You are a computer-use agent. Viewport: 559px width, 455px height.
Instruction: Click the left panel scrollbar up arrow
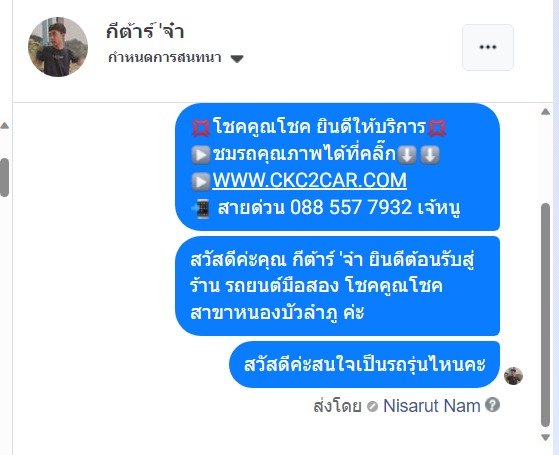coord(5,126)
